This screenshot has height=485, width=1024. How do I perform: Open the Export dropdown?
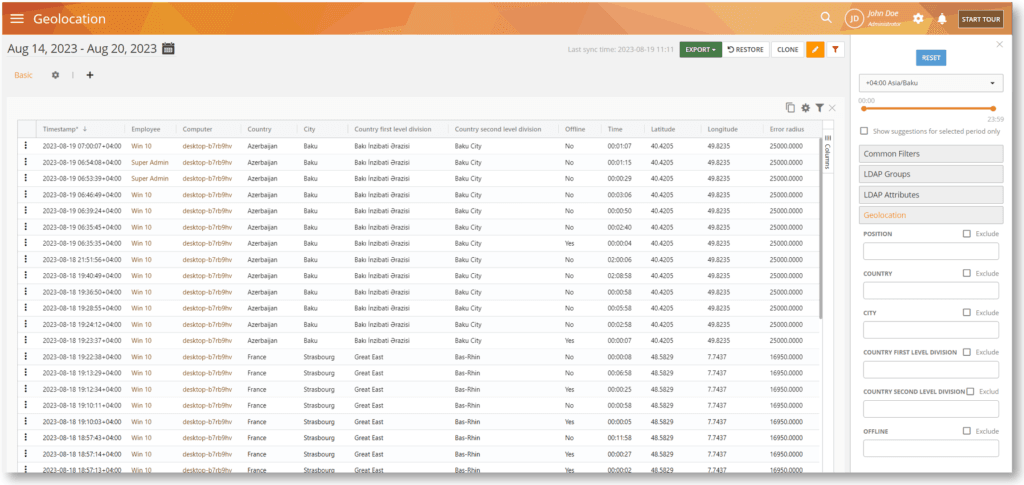click(701, 50)
